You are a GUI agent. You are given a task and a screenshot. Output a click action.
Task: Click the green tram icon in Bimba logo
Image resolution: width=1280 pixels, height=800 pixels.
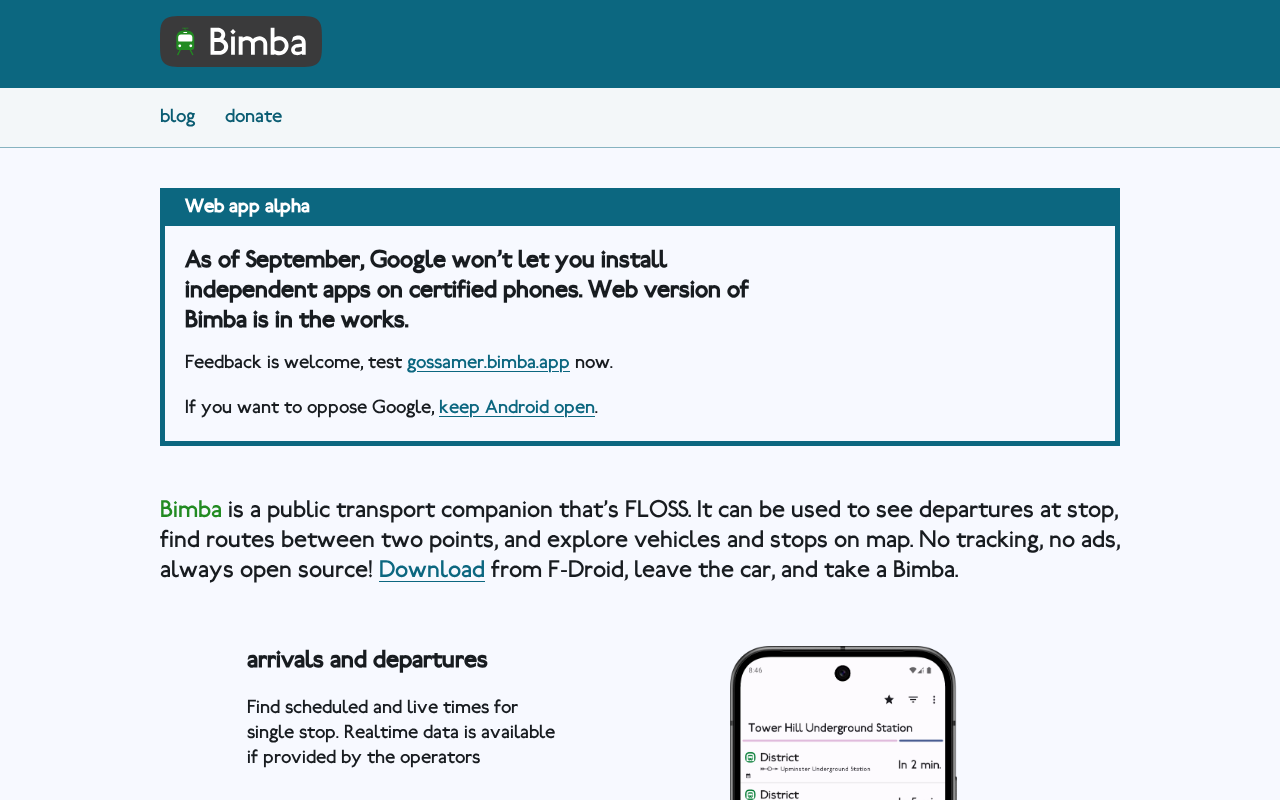click(185, 42)
